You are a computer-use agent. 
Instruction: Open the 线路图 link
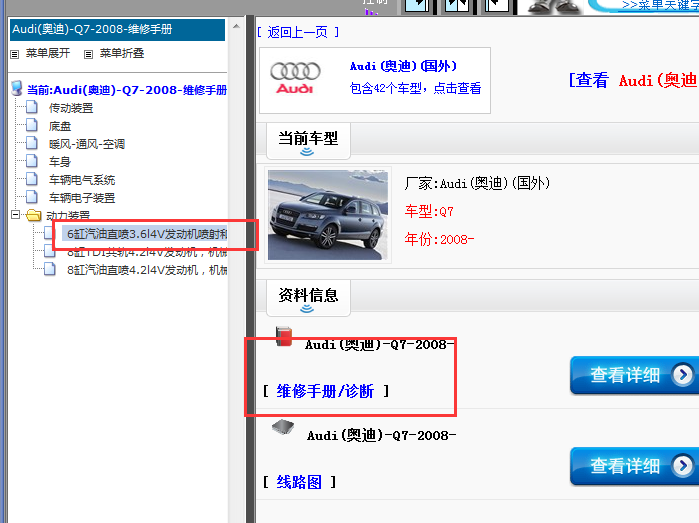point(299,482)
